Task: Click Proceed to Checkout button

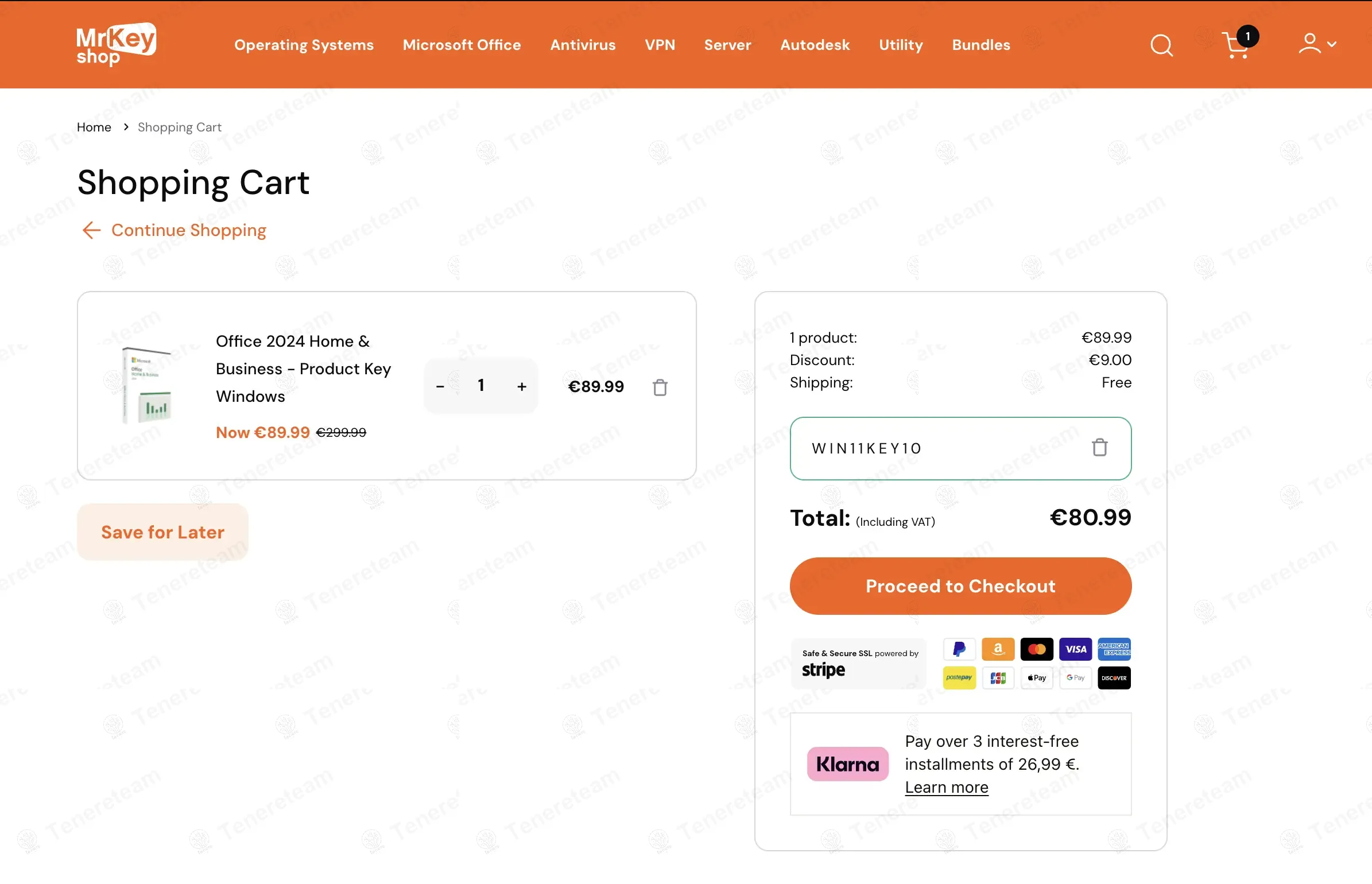Action: 960,586
